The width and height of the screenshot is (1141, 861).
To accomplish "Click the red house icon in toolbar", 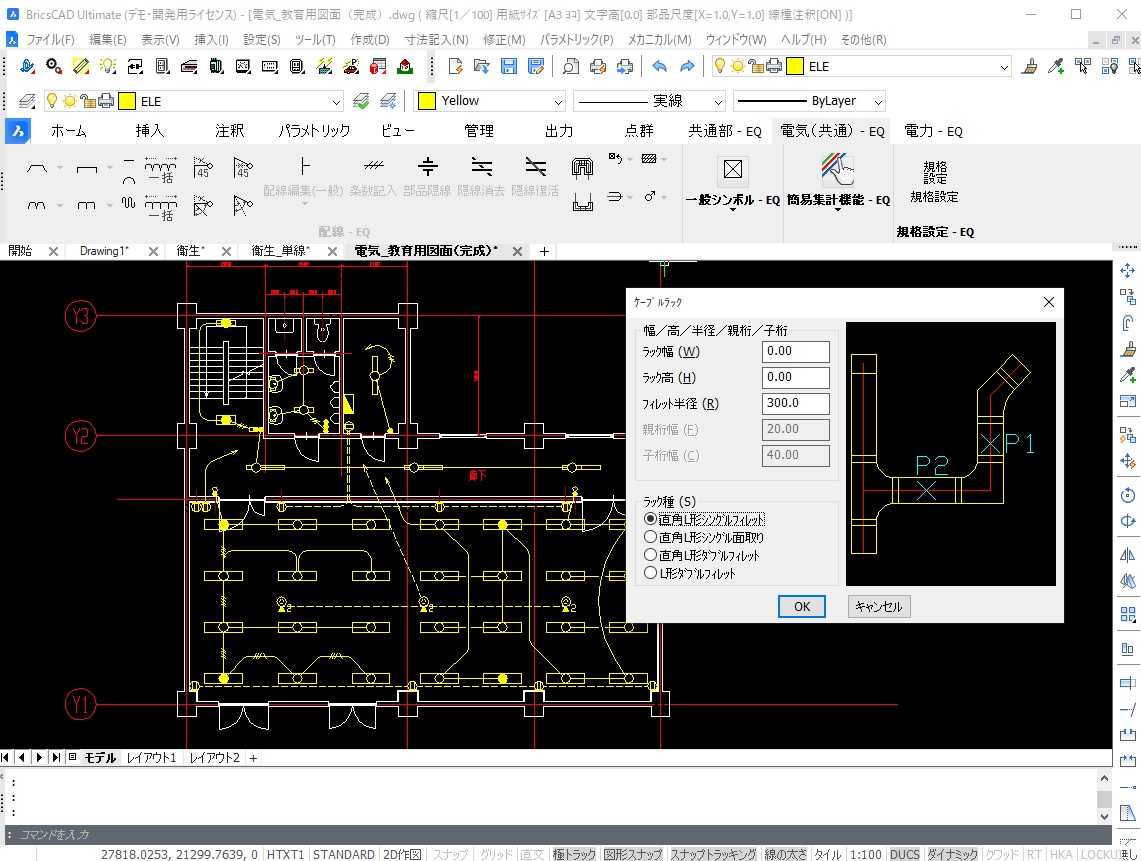I will click(405, 66).
